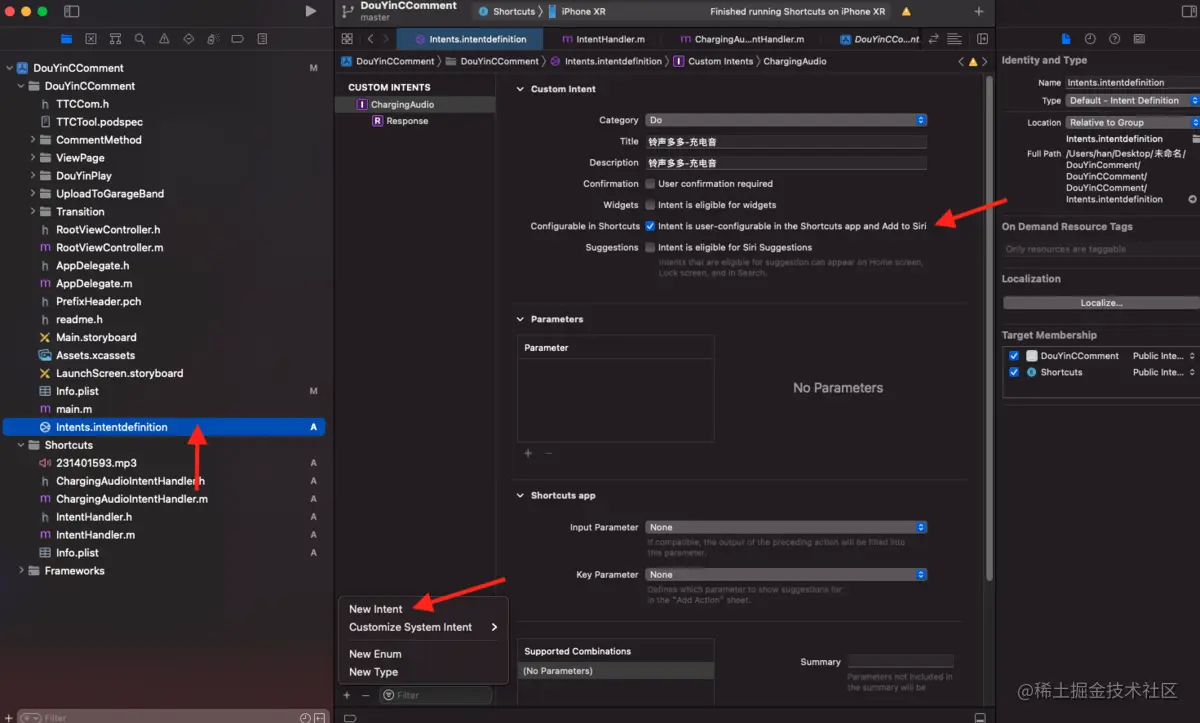The height and width of the screenshot is (723, 1200).
Task: Enable User confirmation required checkbox
Action: [x=650, y=184]
